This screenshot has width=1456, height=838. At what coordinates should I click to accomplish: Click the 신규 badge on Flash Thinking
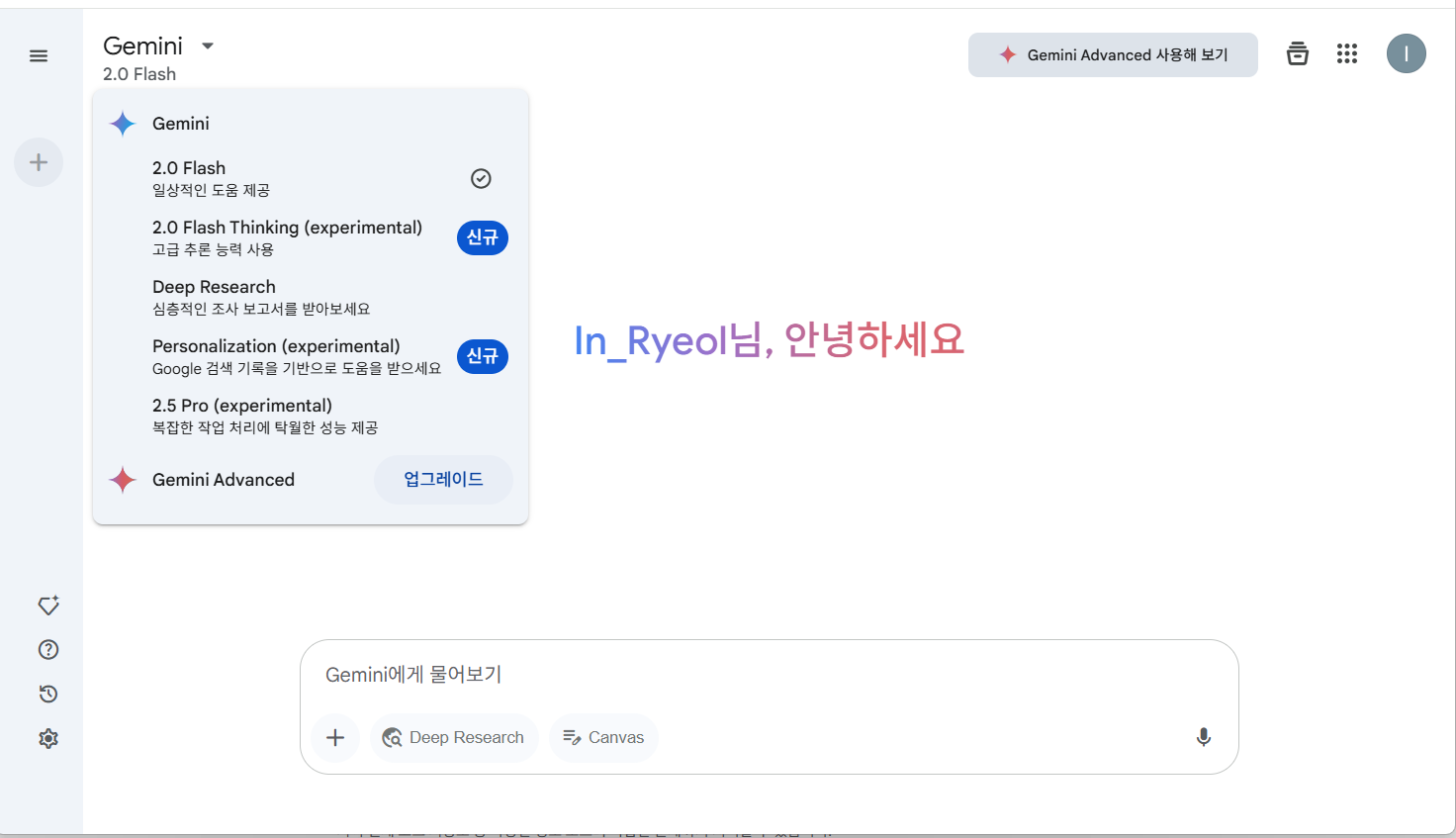[x=483, y=237]
